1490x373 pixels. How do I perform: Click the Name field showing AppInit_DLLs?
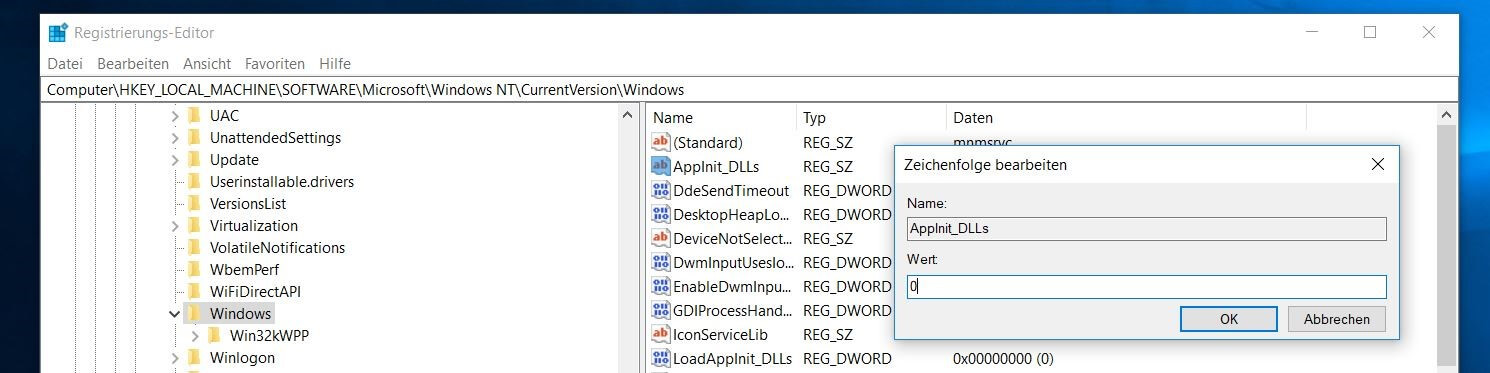pos(1146,229)
